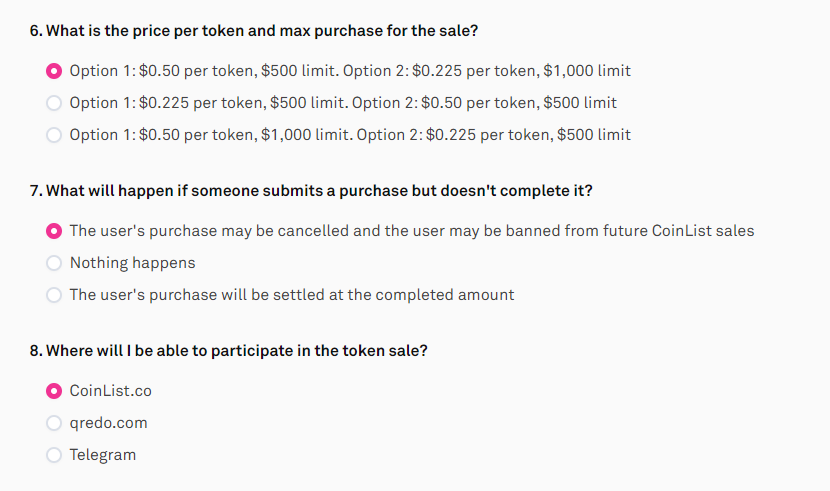Viewport: 830px width, 491px height.
Task: Select the CoinList.co radio button
Action: coord(54,391)
